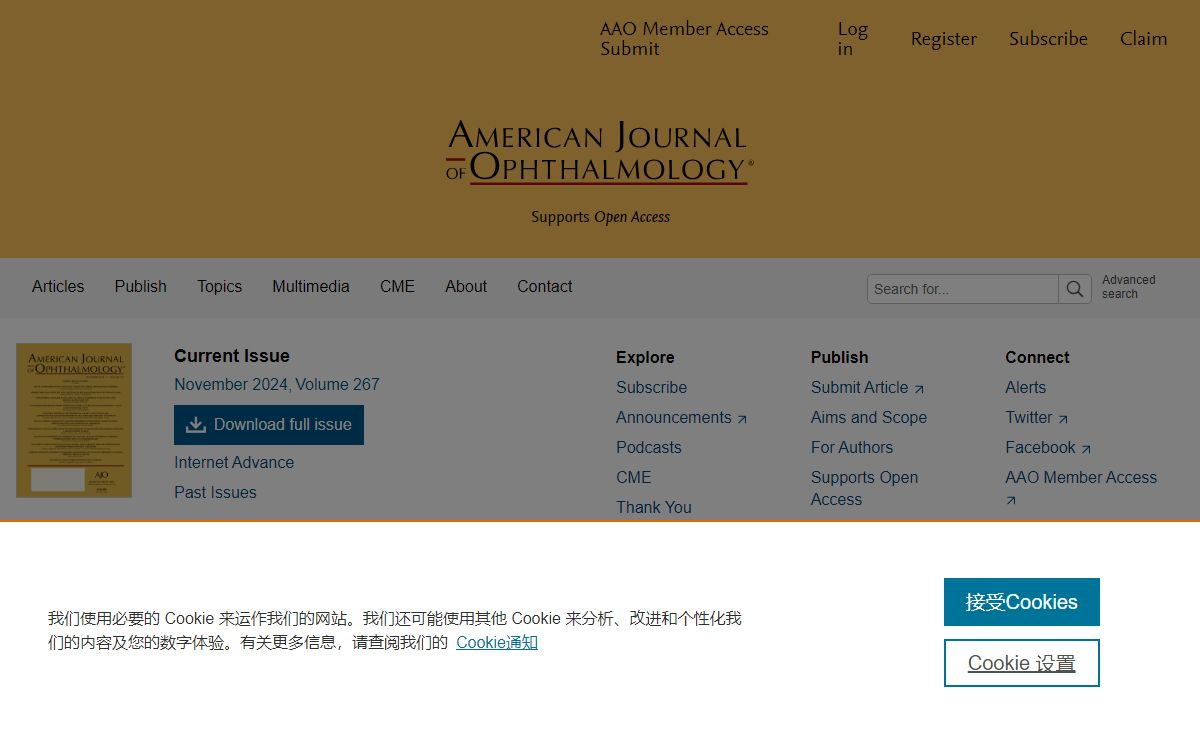The height and width of the screenshot is (740, 1200).
Task: Click inside the 'Search for...' field
Action: click(x=963, y=289)
